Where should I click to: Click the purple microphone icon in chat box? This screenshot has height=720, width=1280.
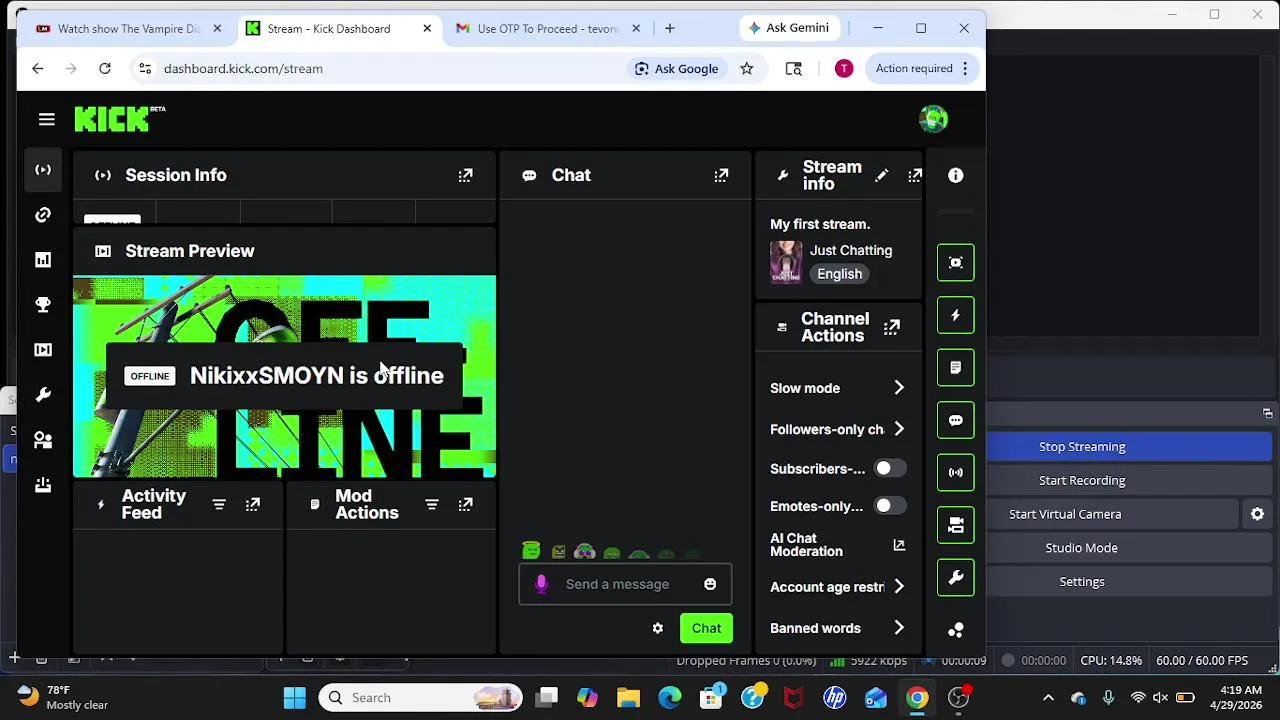coord(541,584)
